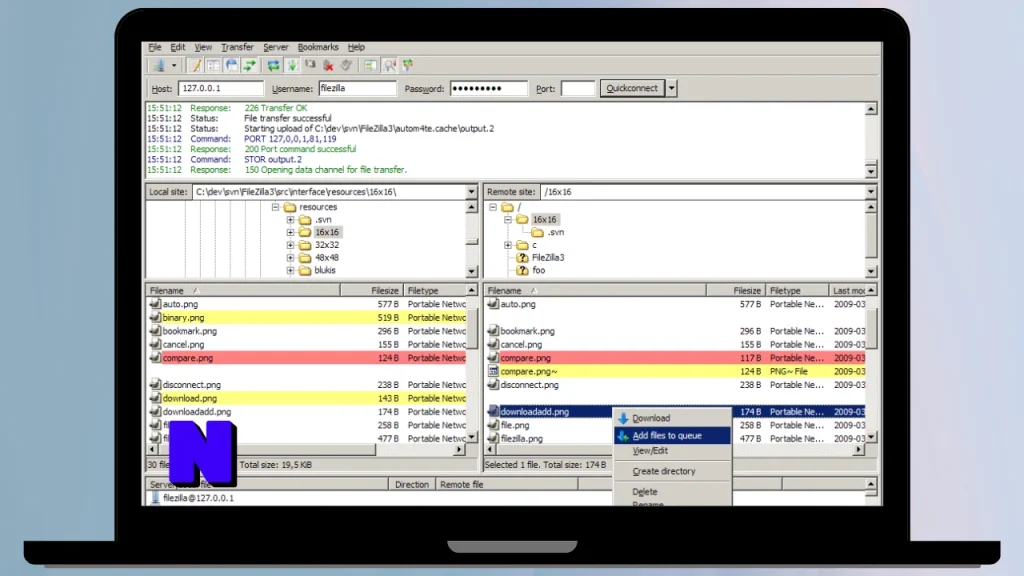The height and width of the screenshot is (576, 1024).
Task: Open the Server menu
Action: tap(276, 47)
